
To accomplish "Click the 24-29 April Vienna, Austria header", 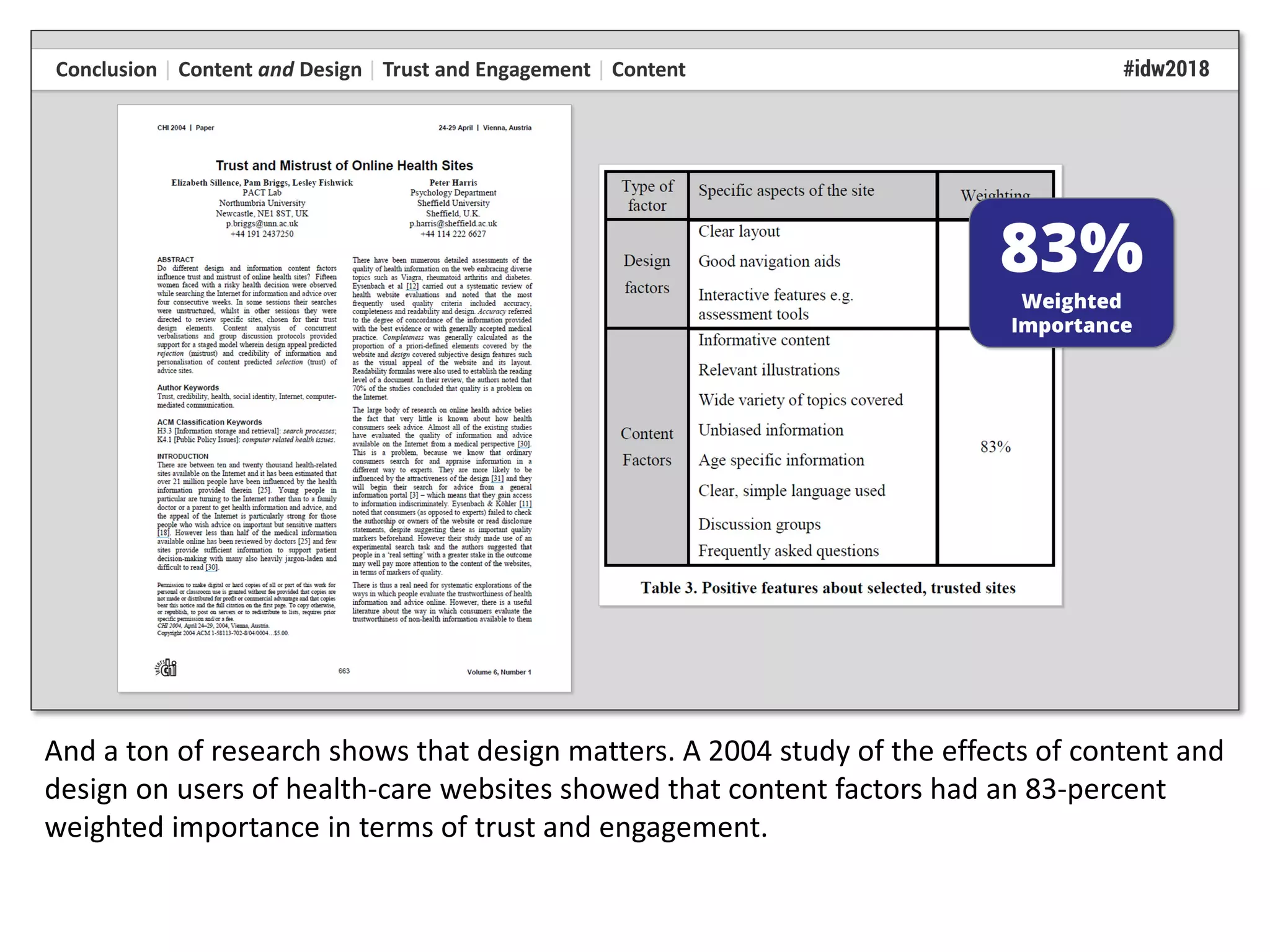I will (485, 128).
